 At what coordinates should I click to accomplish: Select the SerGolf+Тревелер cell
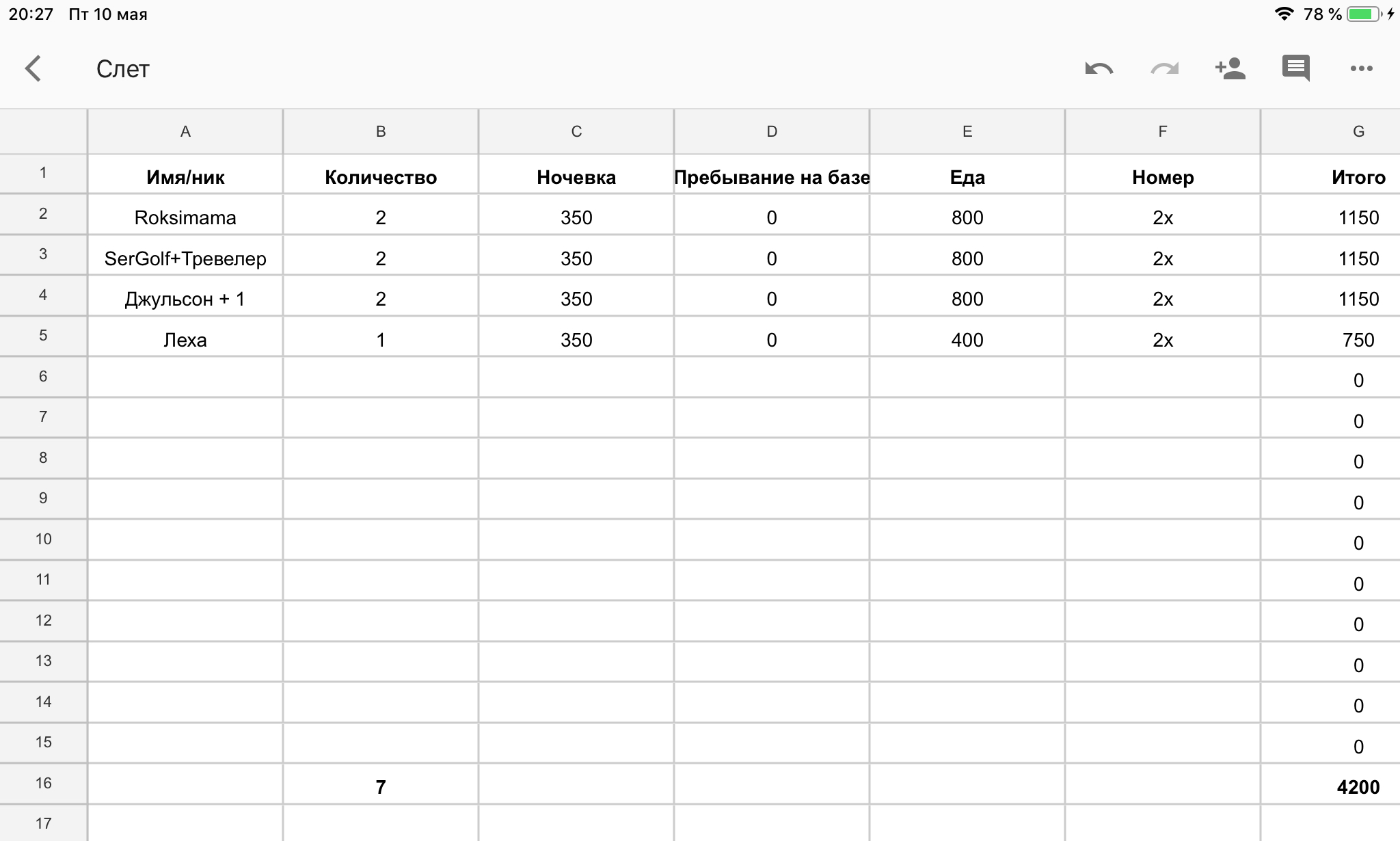(185, 258)
